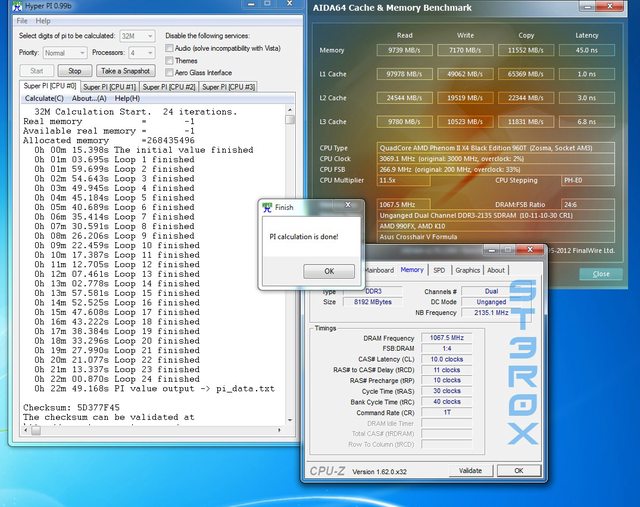Click the vertical scrollbar down arrow in Super PI log
The image size is (640, 507).
(x=290, y=420)
